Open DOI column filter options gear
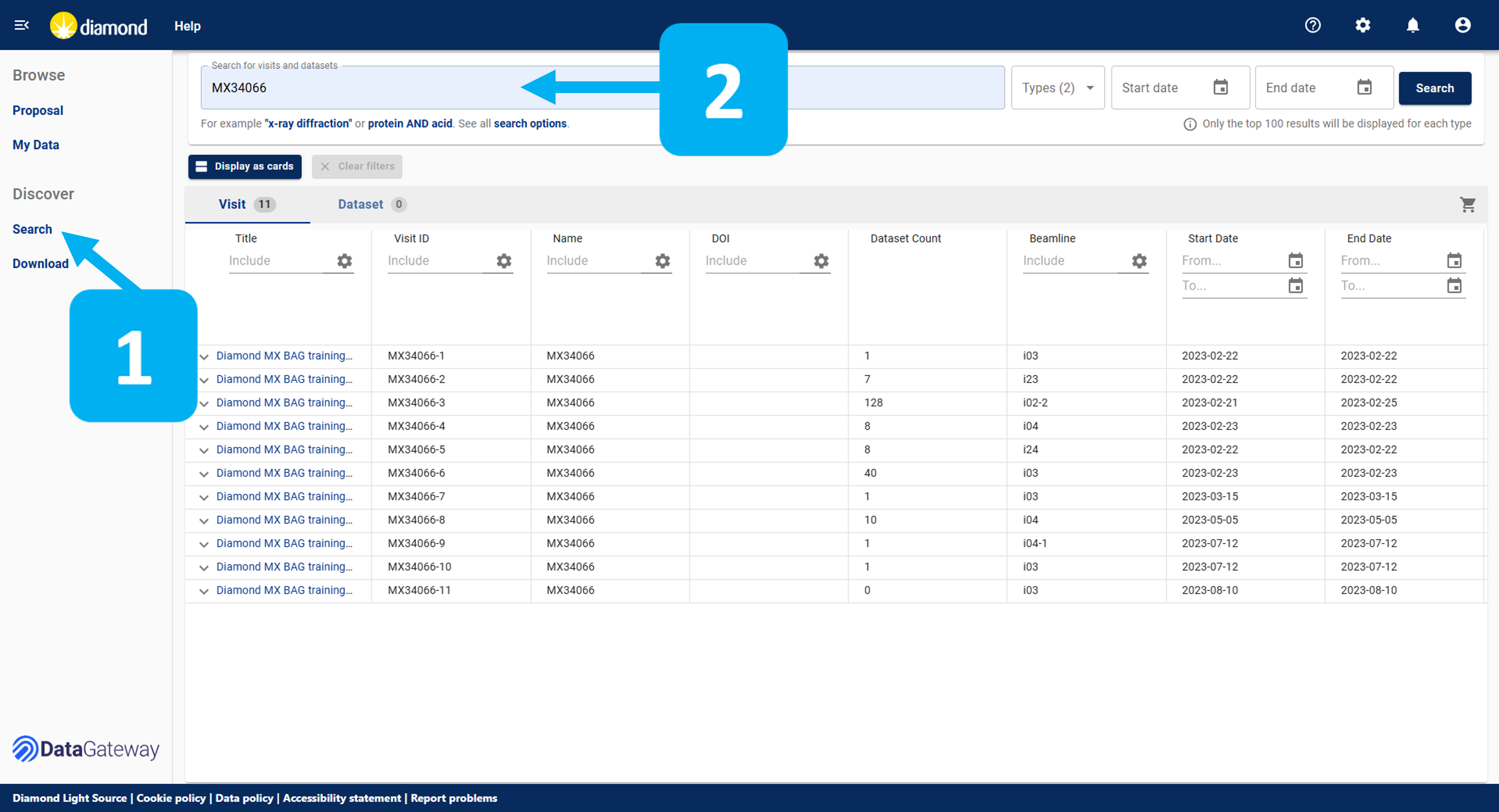Image resolution: width=1499 pixels, height=812 pixels. tap(821, 261)
